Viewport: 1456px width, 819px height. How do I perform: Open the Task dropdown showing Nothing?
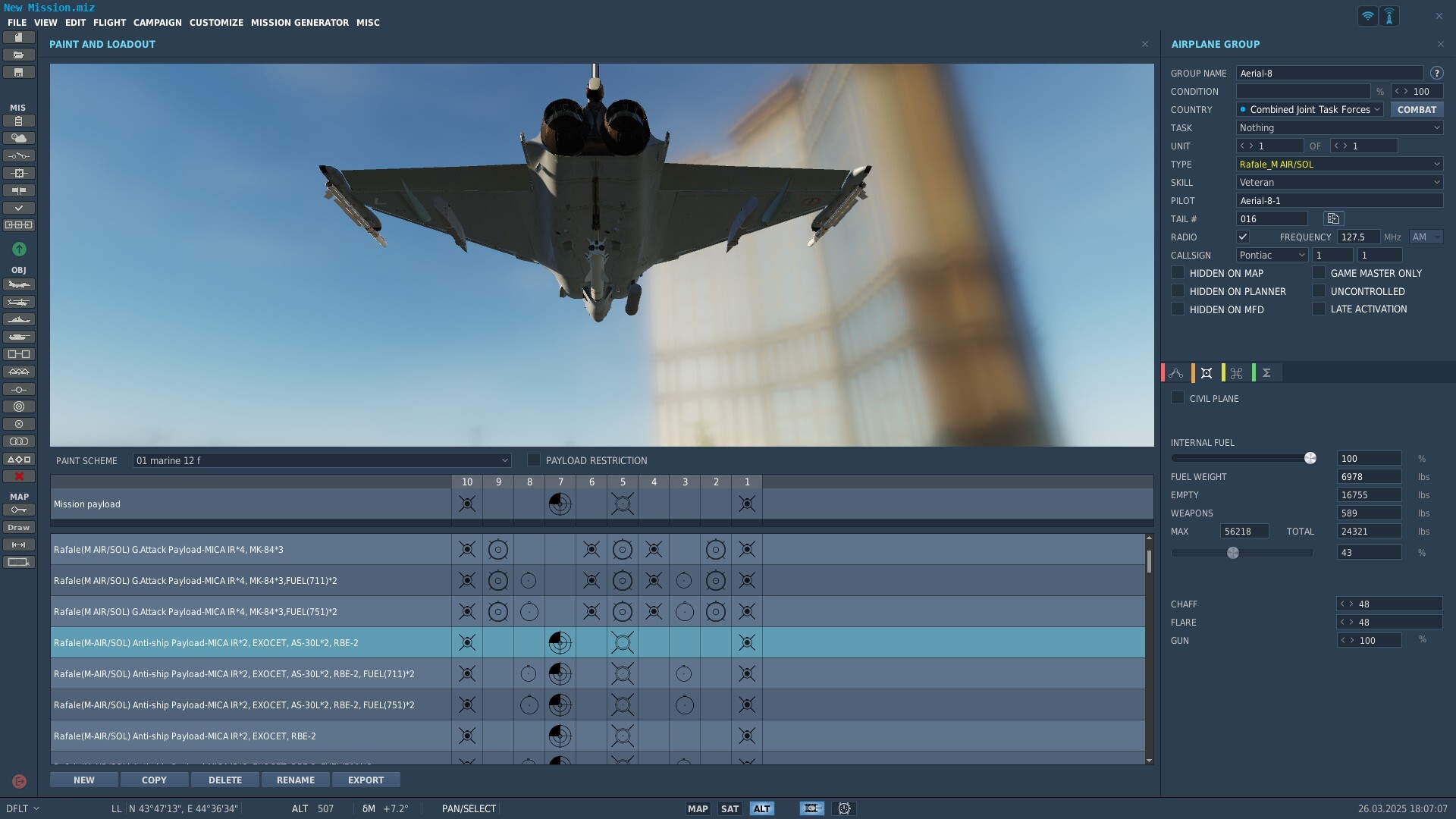pos(1339,128)
